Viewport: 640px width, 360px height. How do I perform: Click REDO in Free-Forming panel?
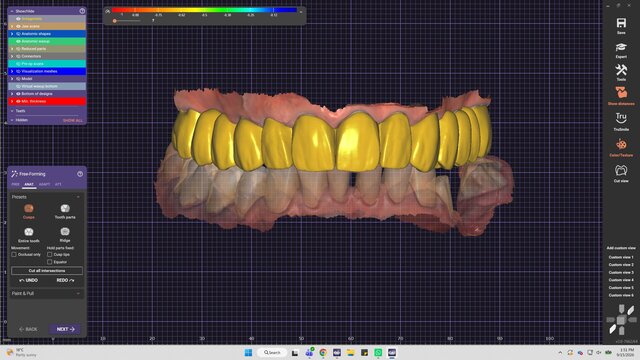tap(65, 280)
